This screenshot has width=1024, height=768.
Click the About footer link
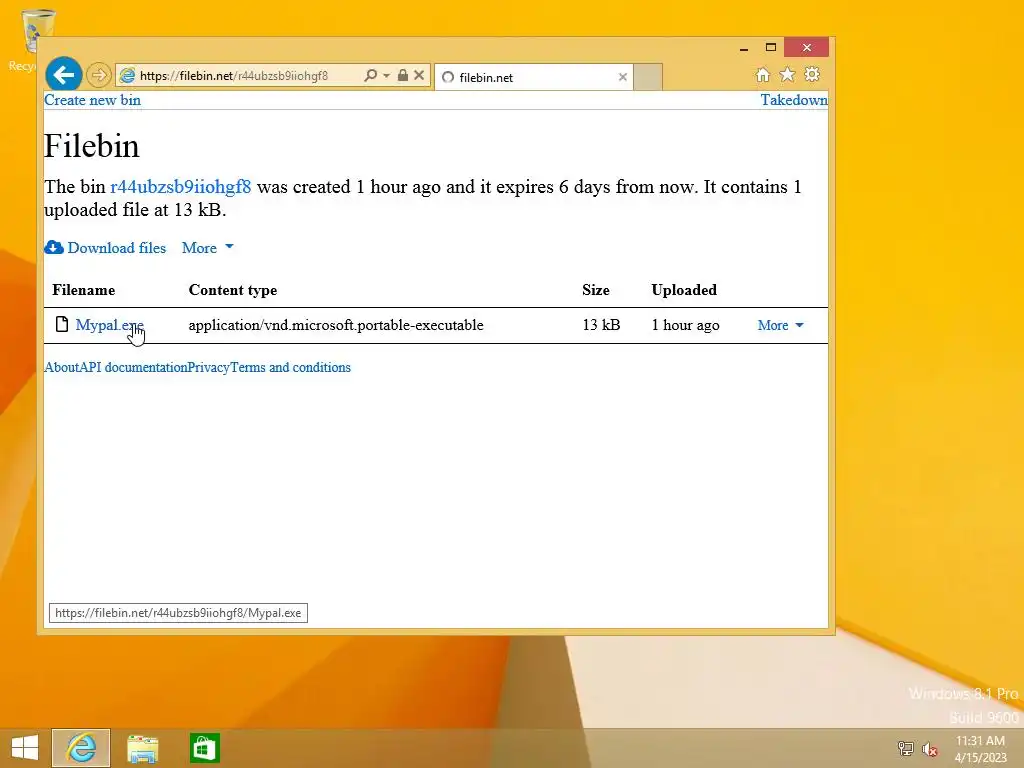pos(61,367)
